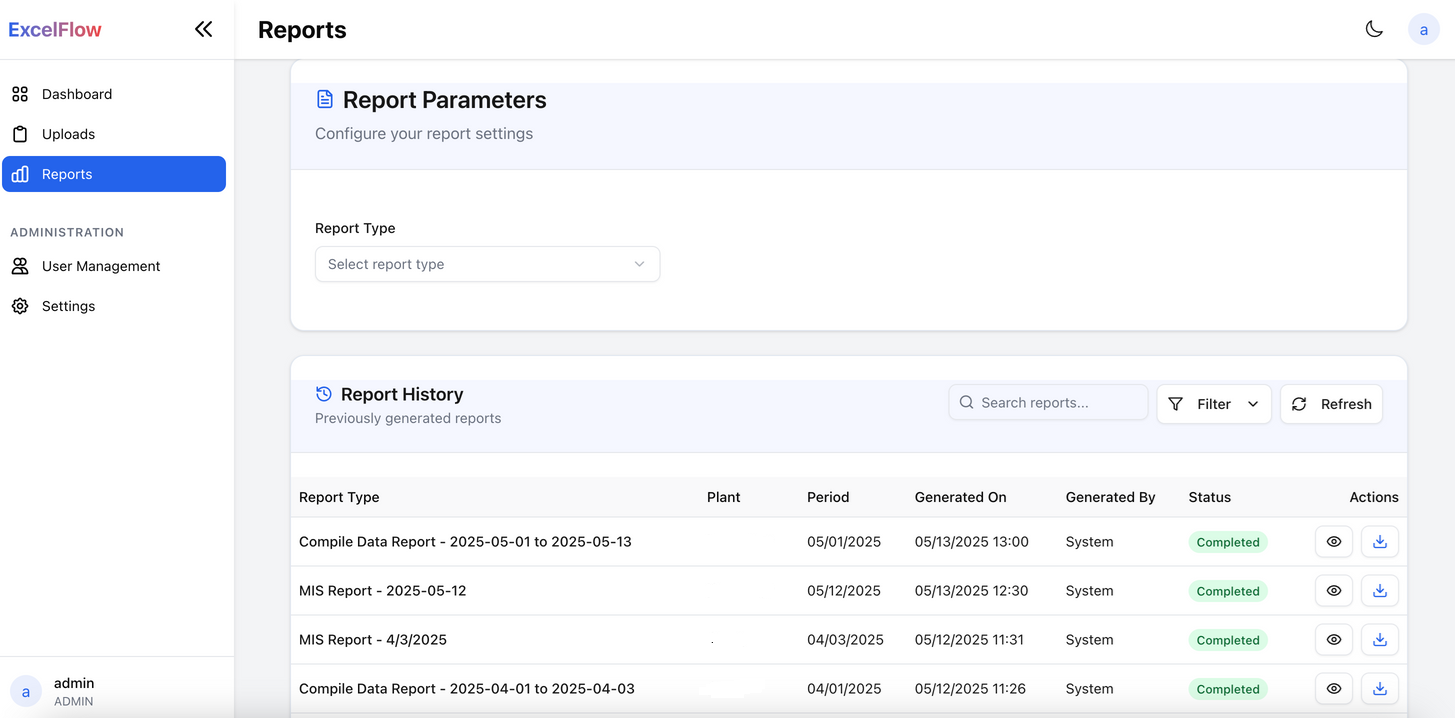Click the Report History clock icon
The width and height of the screenshot is (1455, 718).
point(323,394)
